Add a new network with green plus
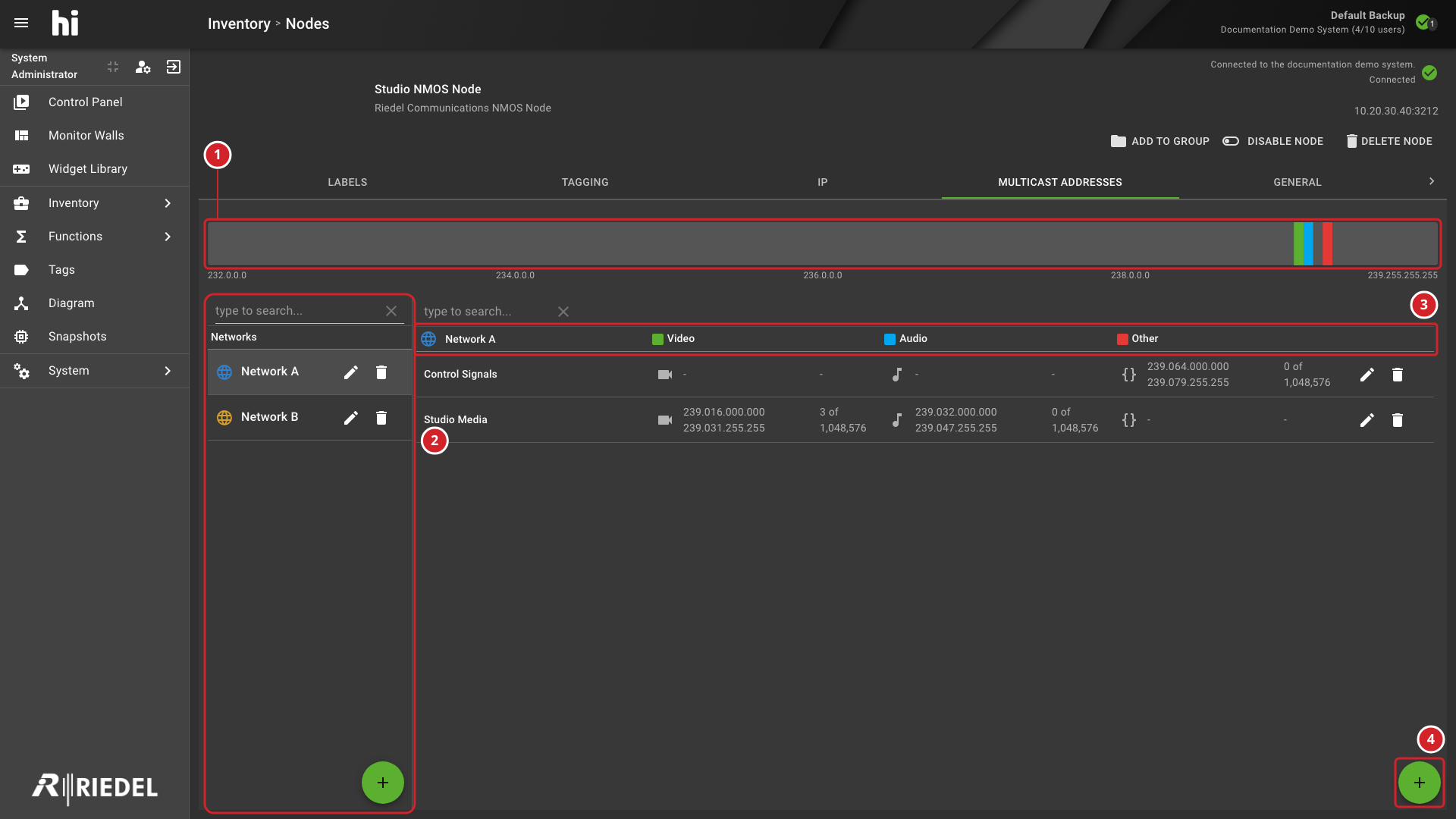Image resolution: width=1456 pixels, height=819 pixels. [x=383, y=783]
